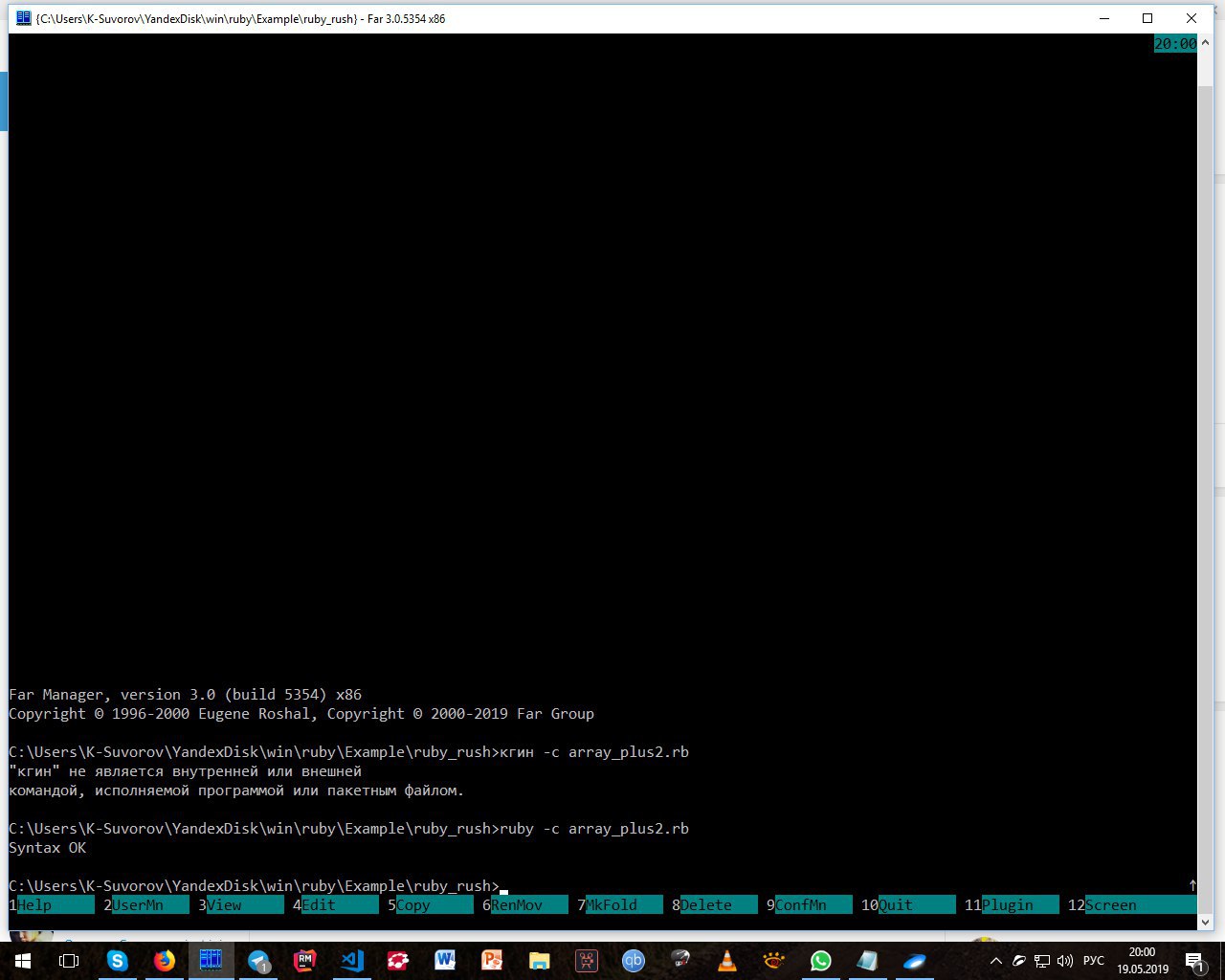1225x980 pixels.
Task: Open PowerPoint from the taskbar
Action: [x=493, y=960]
